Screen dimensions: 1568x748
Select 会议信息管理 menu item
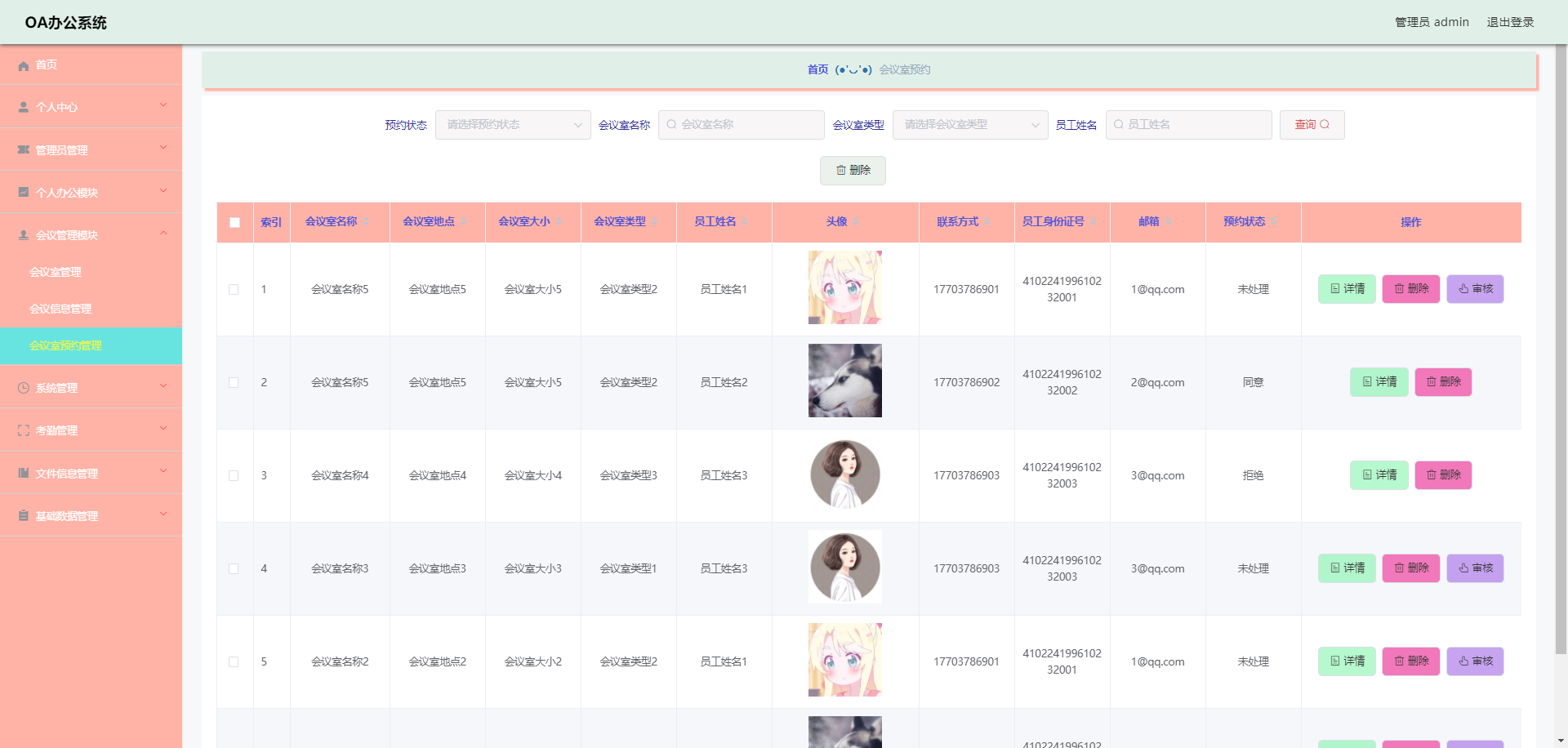pyautogui.click(x=61, y=309)
